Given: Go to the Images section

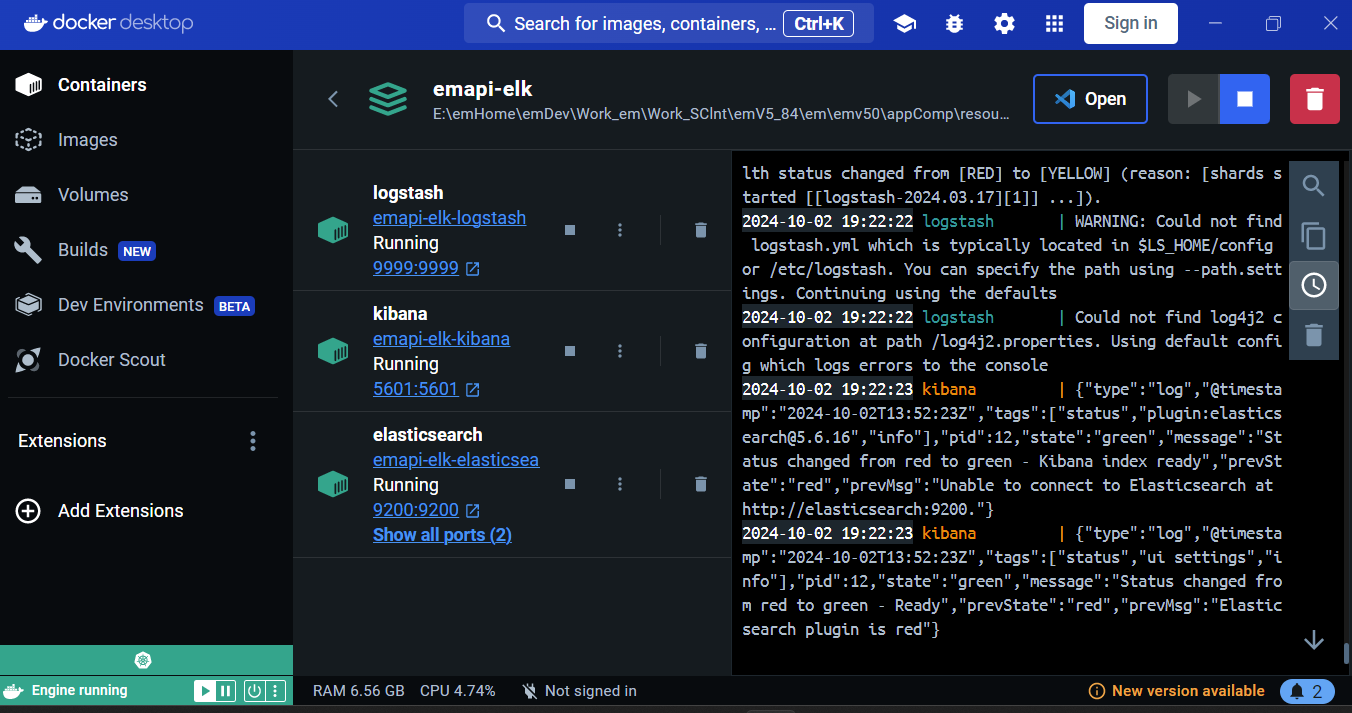Looking at the screenshot, I should (87, 140).
